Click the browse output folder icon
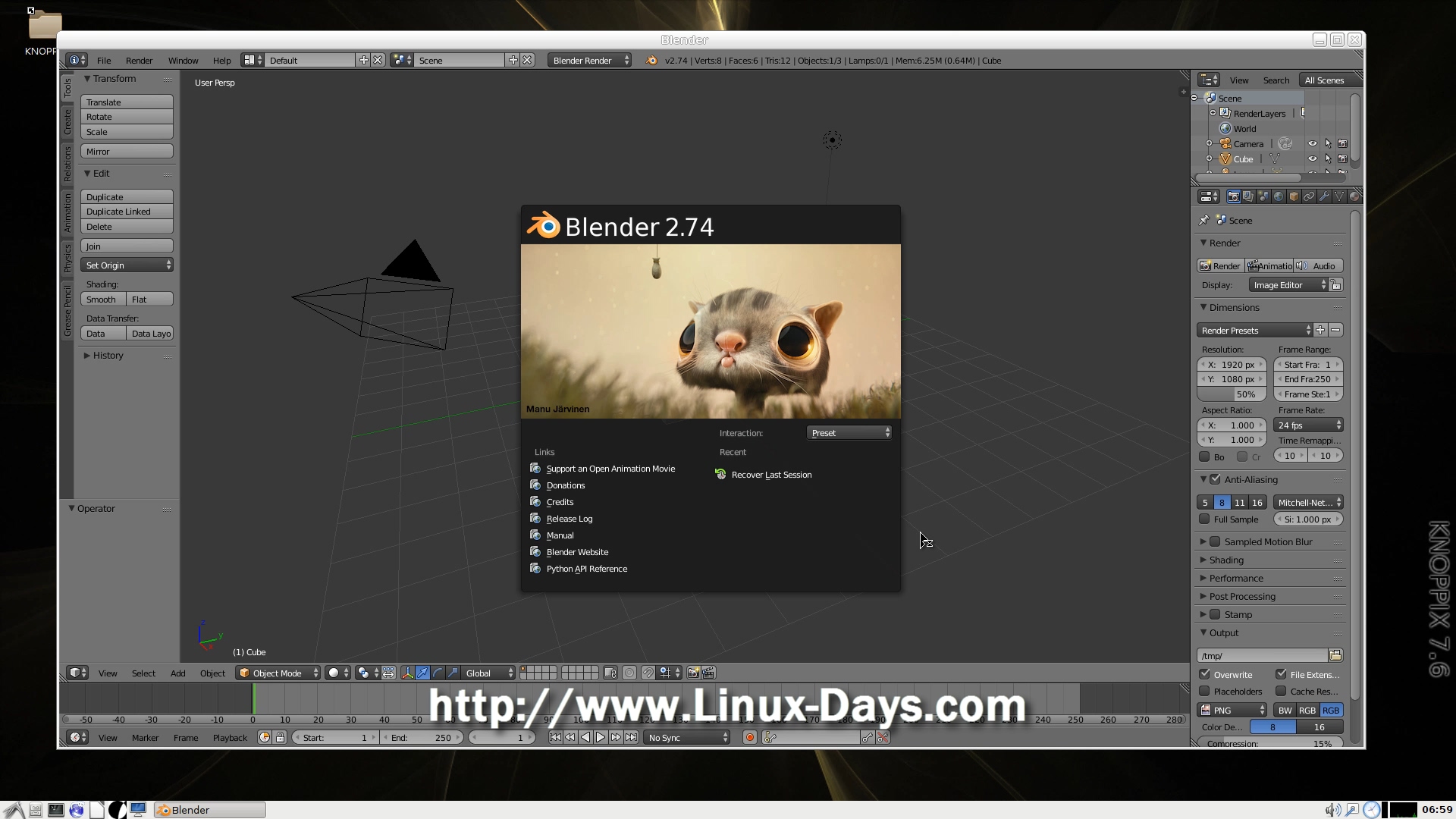 click(x=1335, y=655)
